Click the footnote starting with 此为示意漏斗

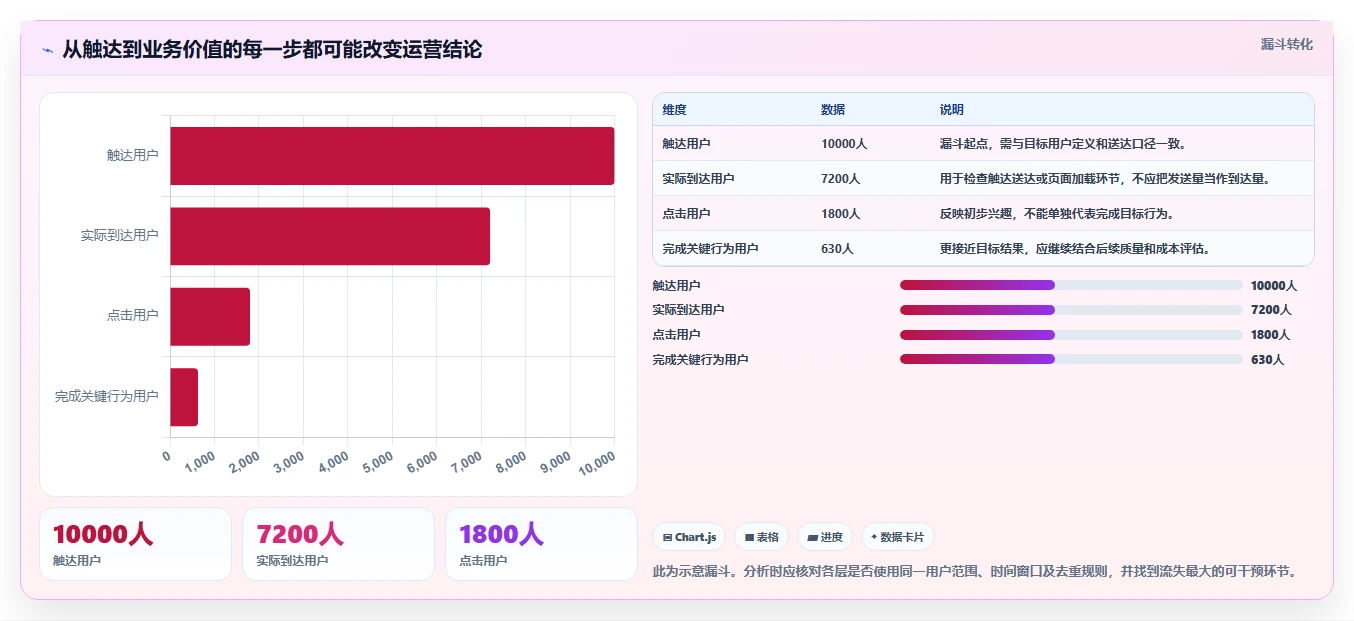point(975,572)
